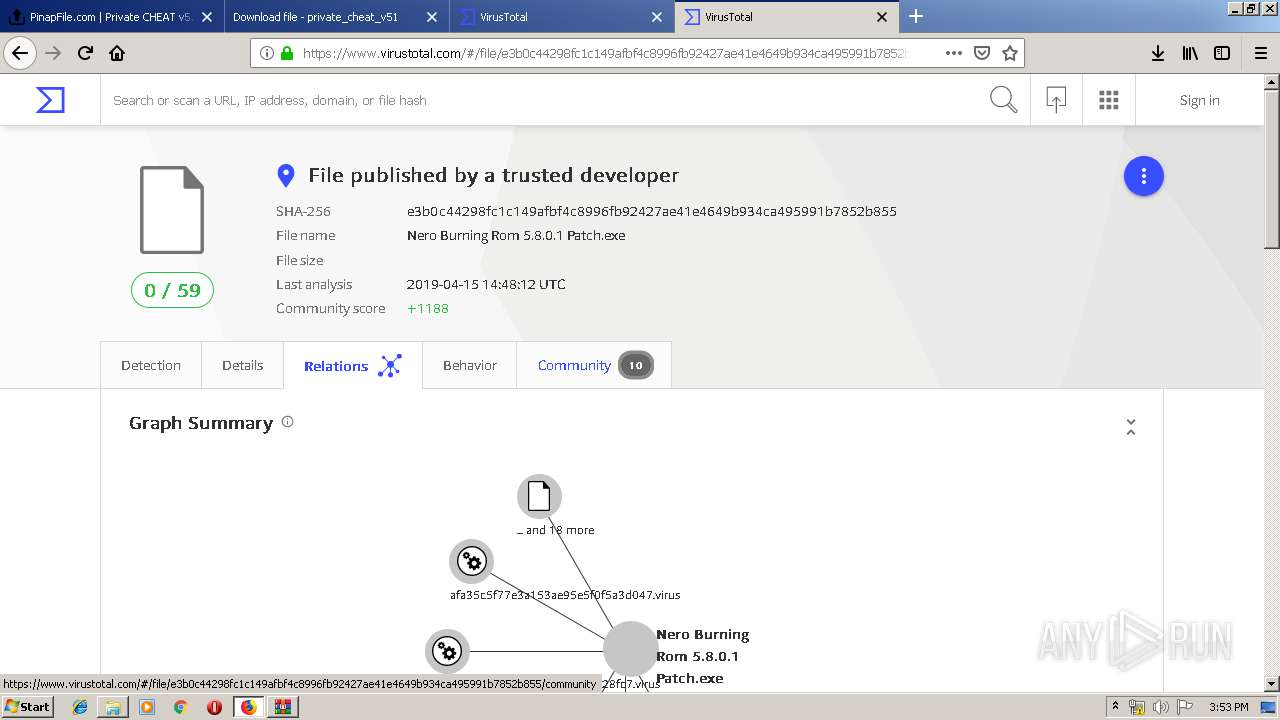1280x720 pixels.
Task: Click the Pocket save icon
Action: 982,53
